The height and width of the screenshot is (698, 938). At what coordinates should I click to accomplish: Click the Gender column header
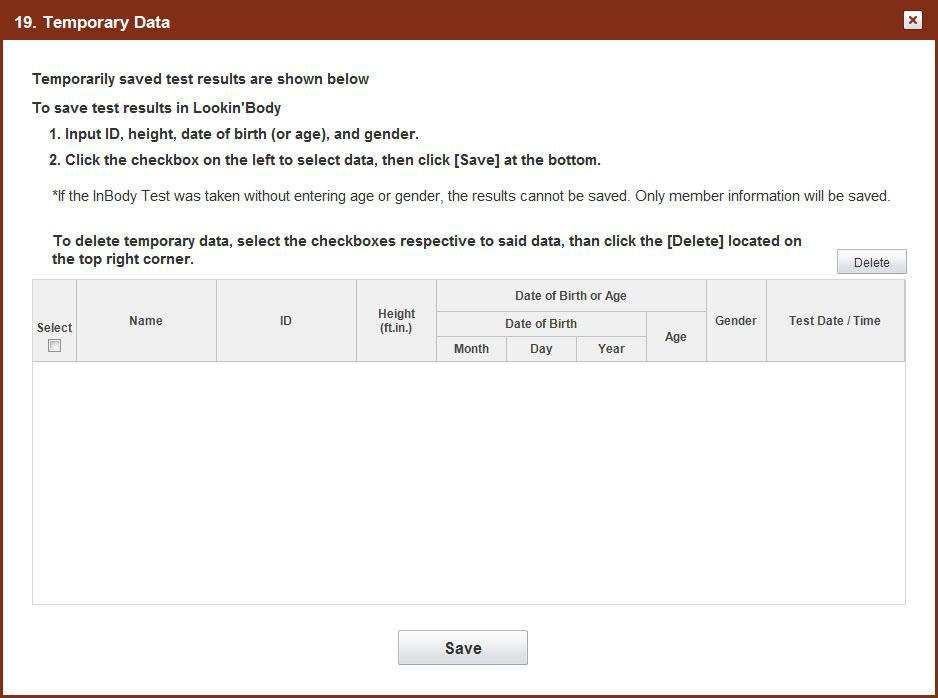pyautogui.click(x=736, y=321)
